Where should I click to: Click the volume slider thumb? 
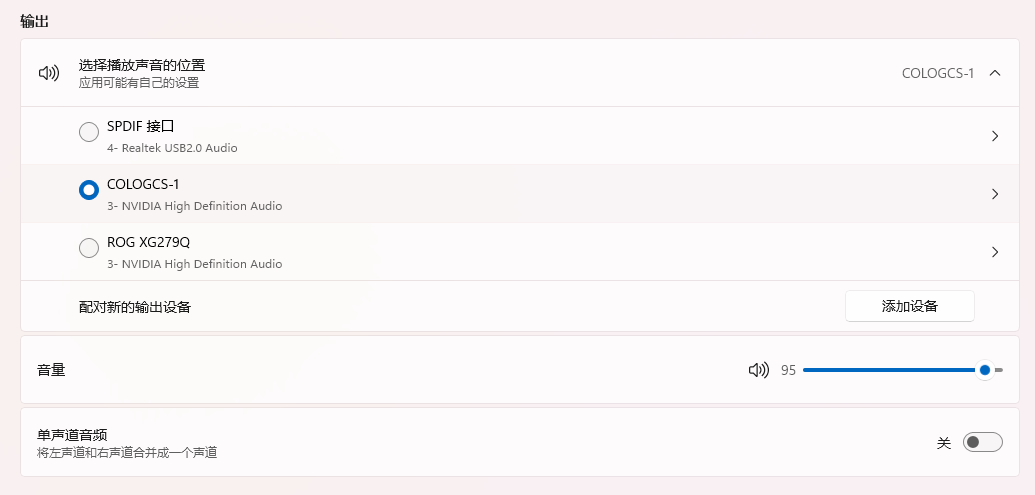(x=985, y=370)
